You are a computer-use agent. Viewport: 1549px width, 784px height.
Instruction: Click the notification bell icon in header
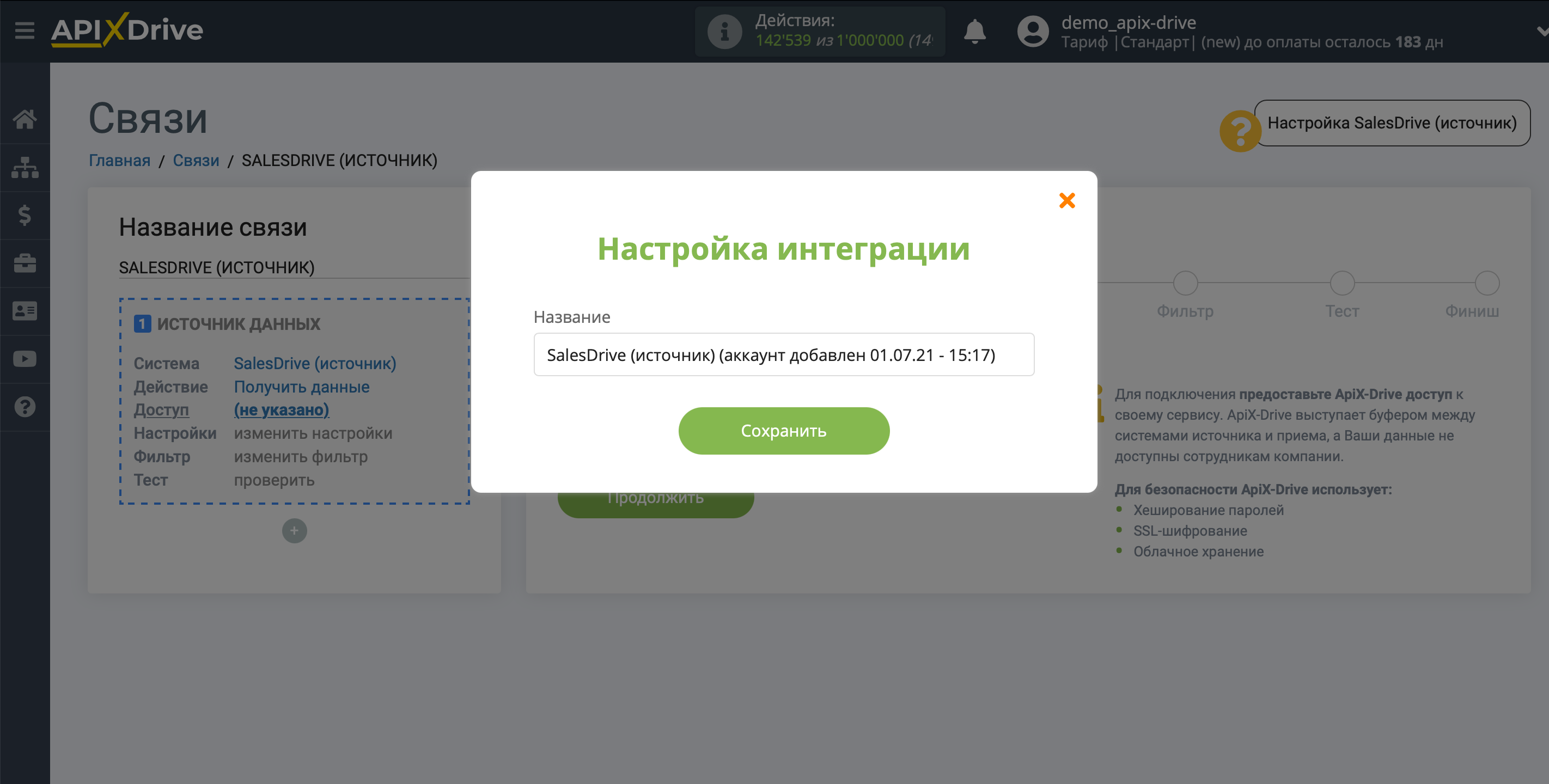pos(975,30)
